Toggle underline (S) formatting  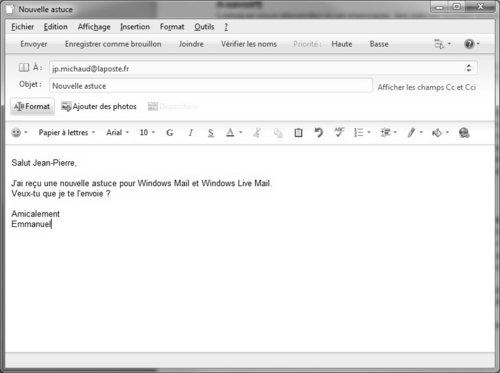pyautogui.click(x=211, y=133)
